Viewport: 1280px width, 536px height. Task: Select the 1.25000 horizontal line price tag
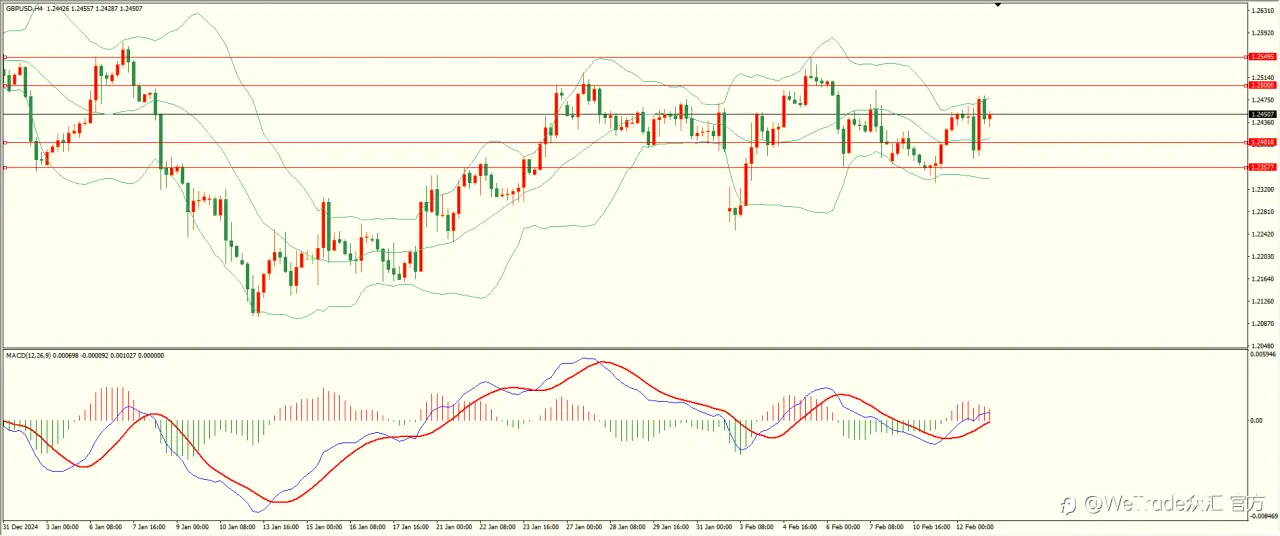coord(1262,86)
